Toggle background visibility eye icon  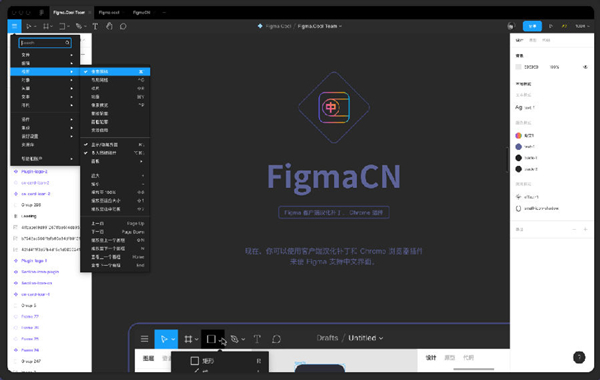585,67
